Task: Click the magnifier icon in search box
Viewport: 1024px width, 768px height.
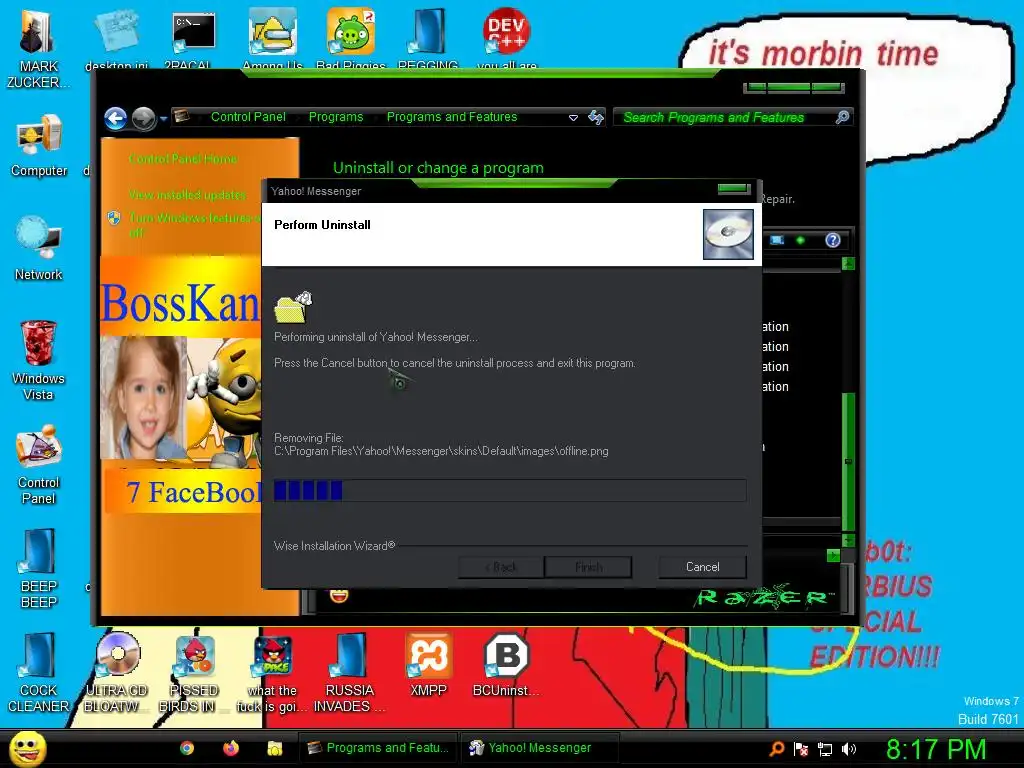Action: [842, 117]
